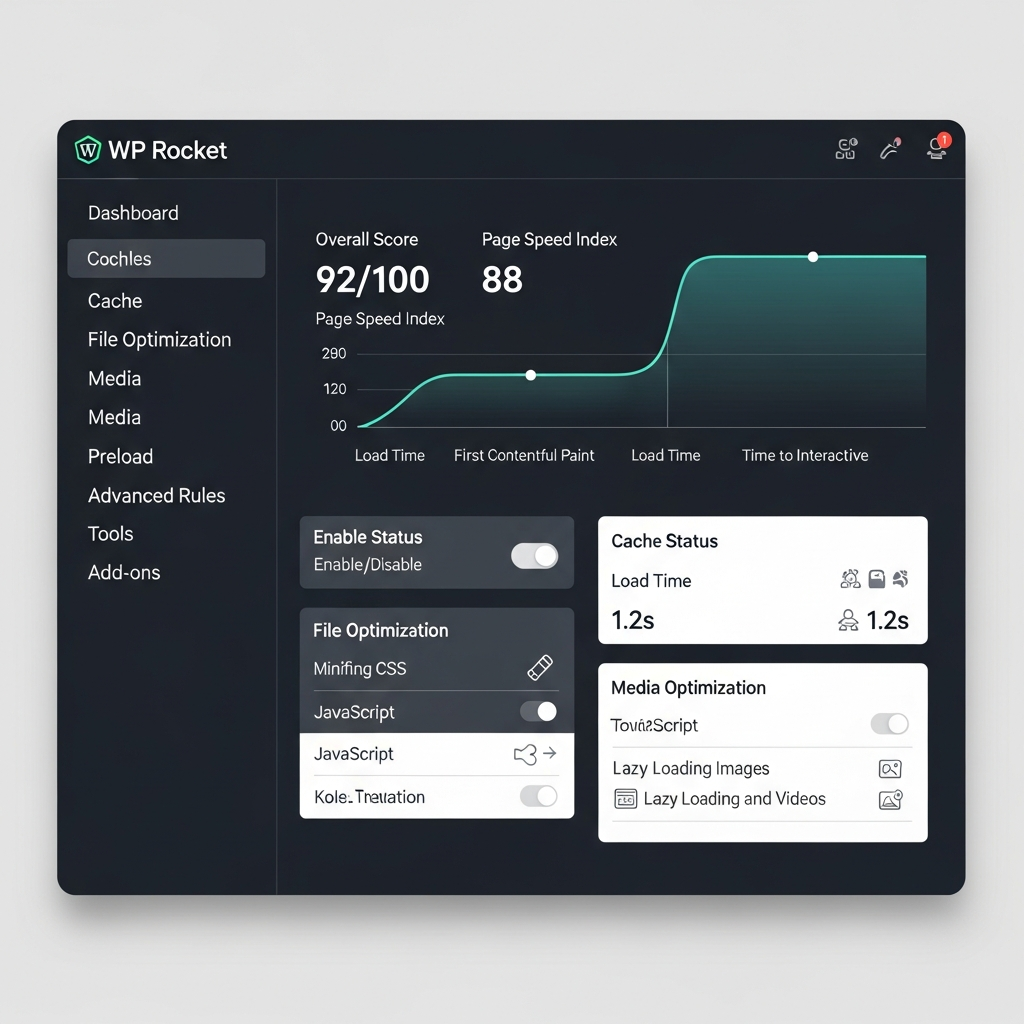Open the Add-ons sidebar link
This screenshot has height=1024, width=1024.
point(124,573)
